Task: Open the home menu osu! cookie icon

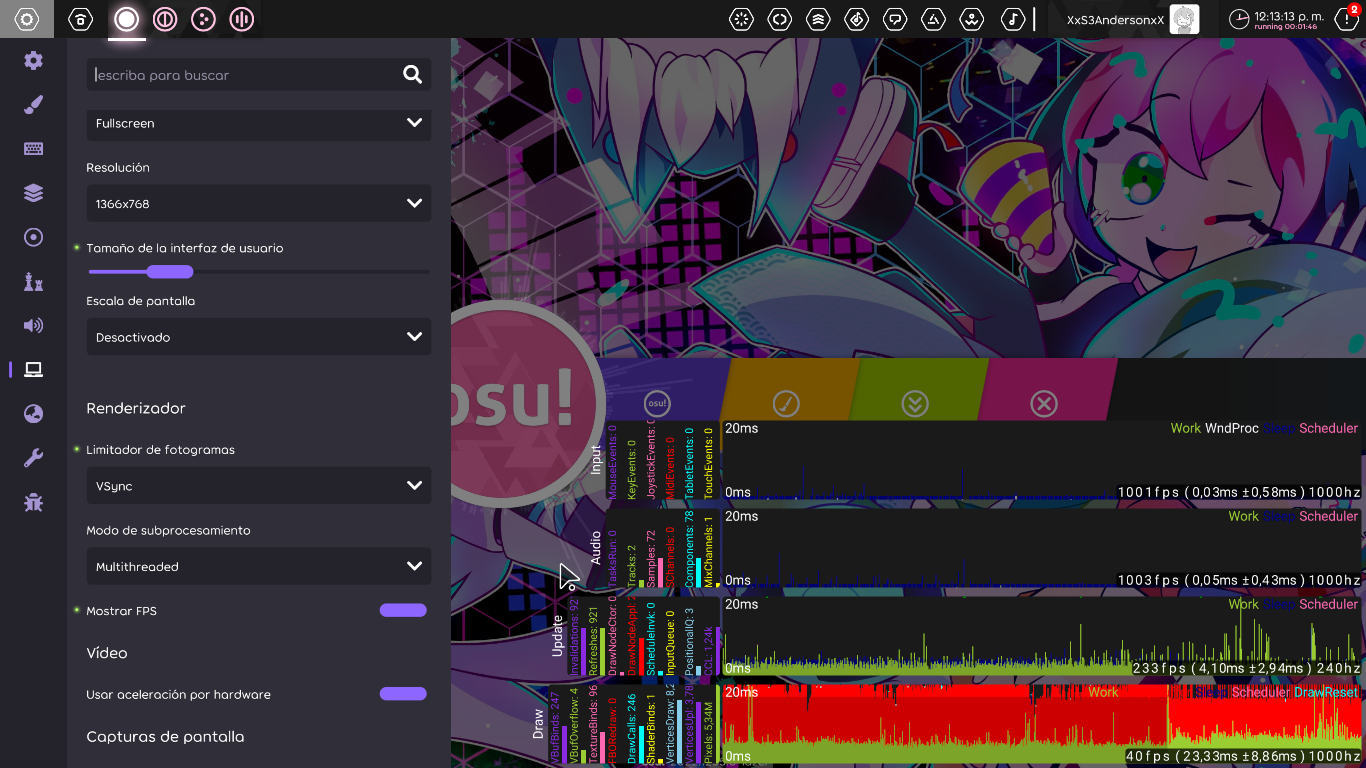Action: click(x=81, y=18)
